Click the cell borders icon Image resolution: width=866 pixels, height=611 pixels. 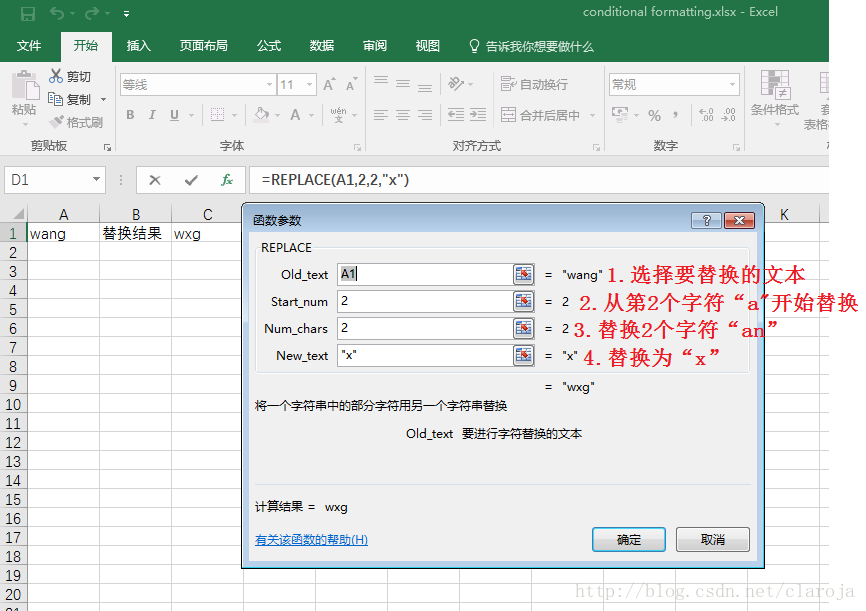218,115
